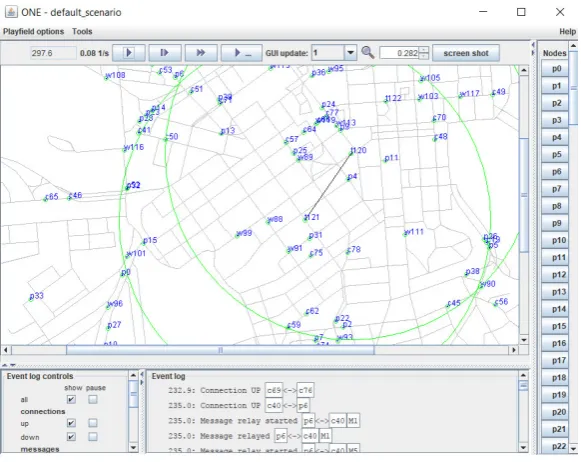This screenshot has width=581, height=462.
Task: Click node c65 on the map
Action: 51,197
